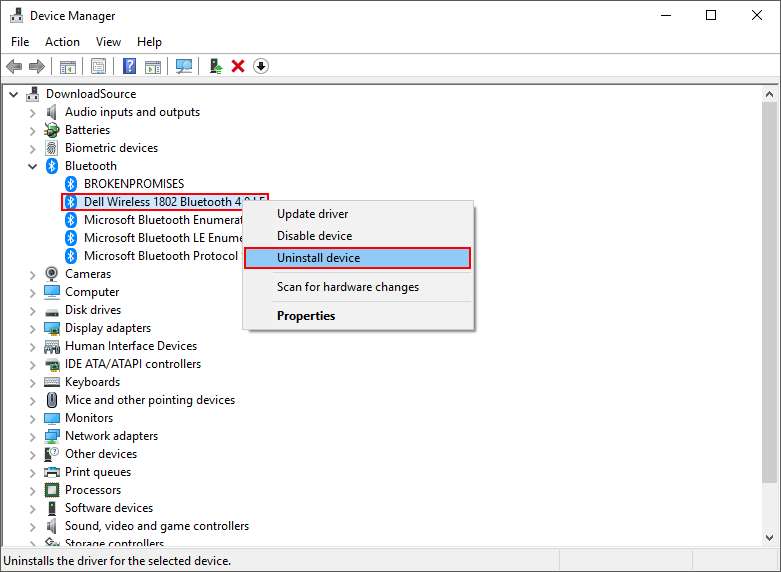Click the scrollbar down arrow
781x572 pixels.
point(769,538)
